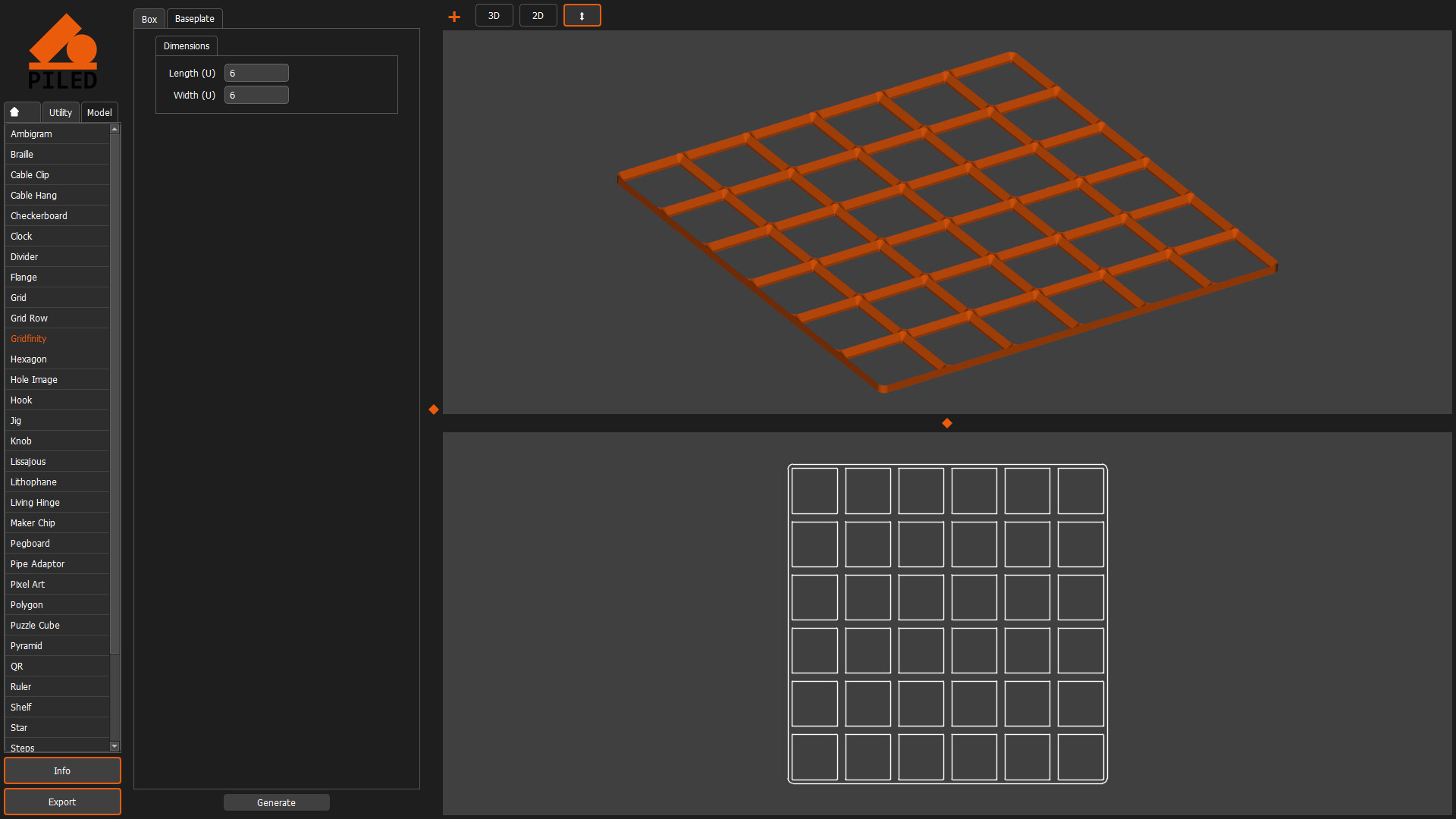
Task: Click the orange plus icon to add view
Action: pos(453,15)
